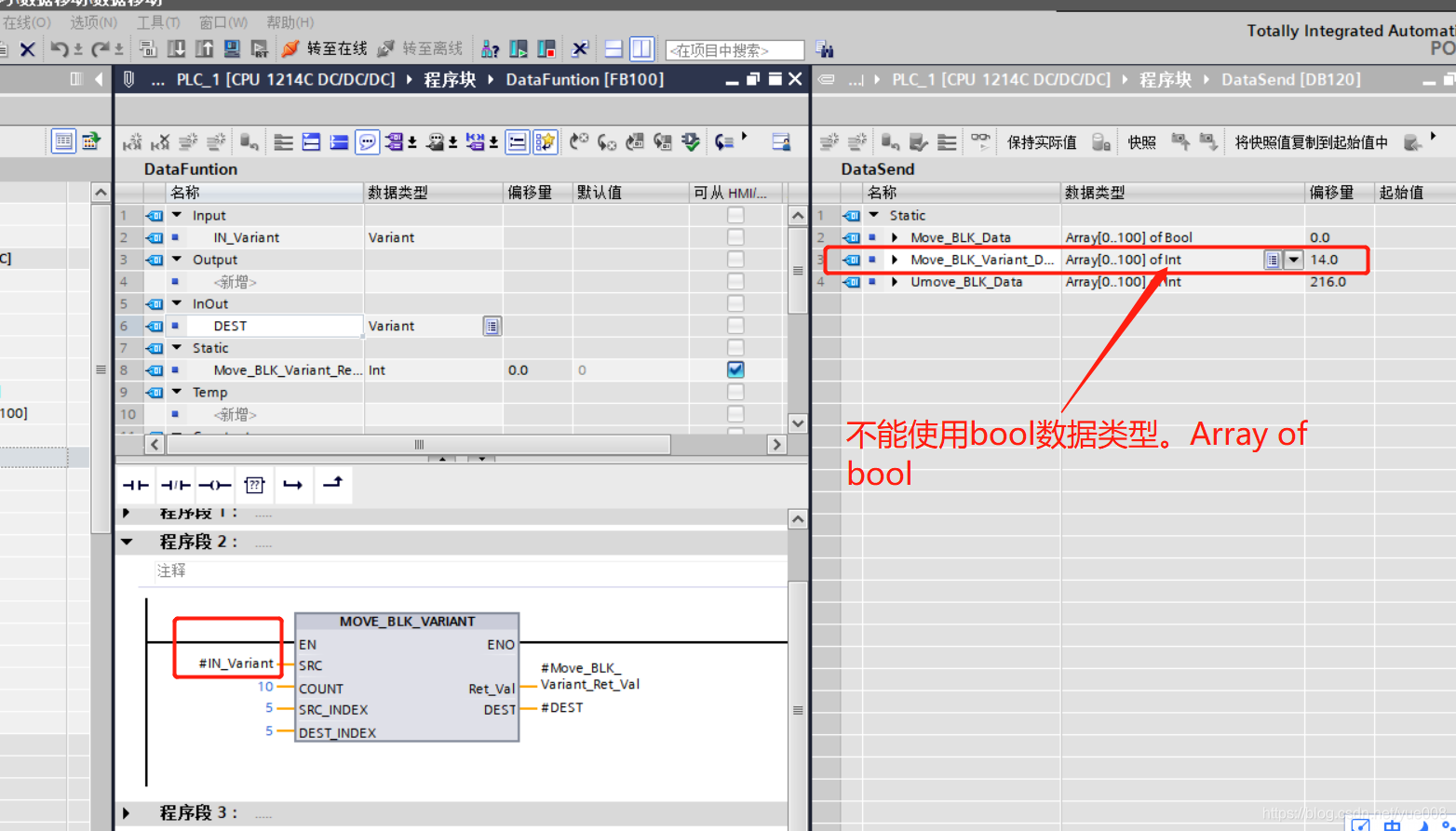Insert empty box instruction
The image size is (1456, 831).
click(x=254, y=485)
